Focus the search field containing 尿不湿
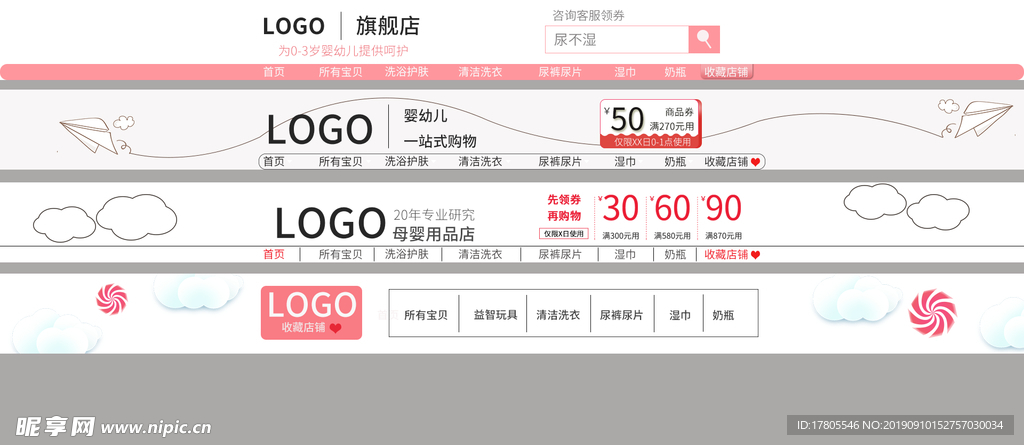 (x=617, y=39)
